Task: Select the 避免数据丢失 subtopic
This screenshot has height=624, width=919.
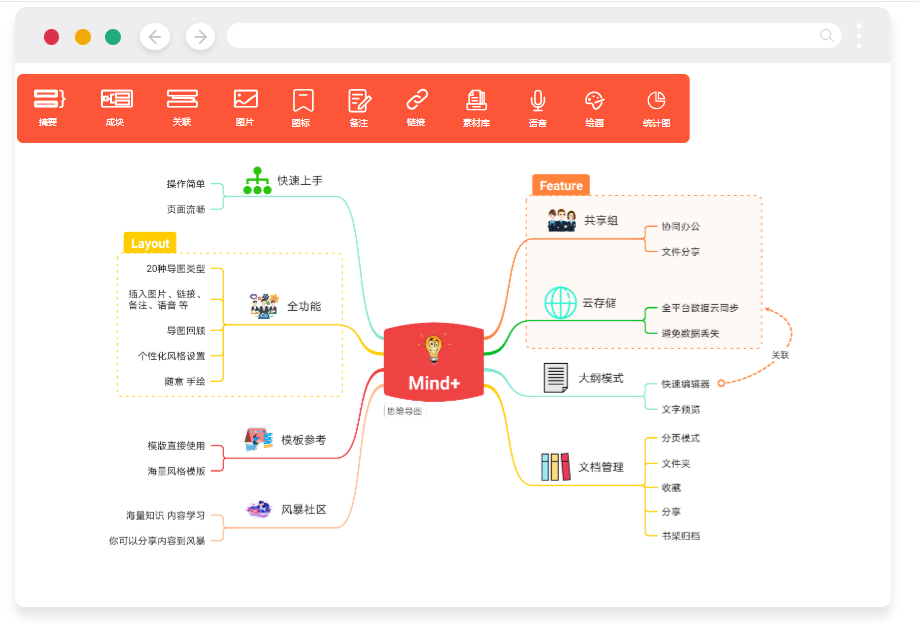Action: click(x=690, y=333)
